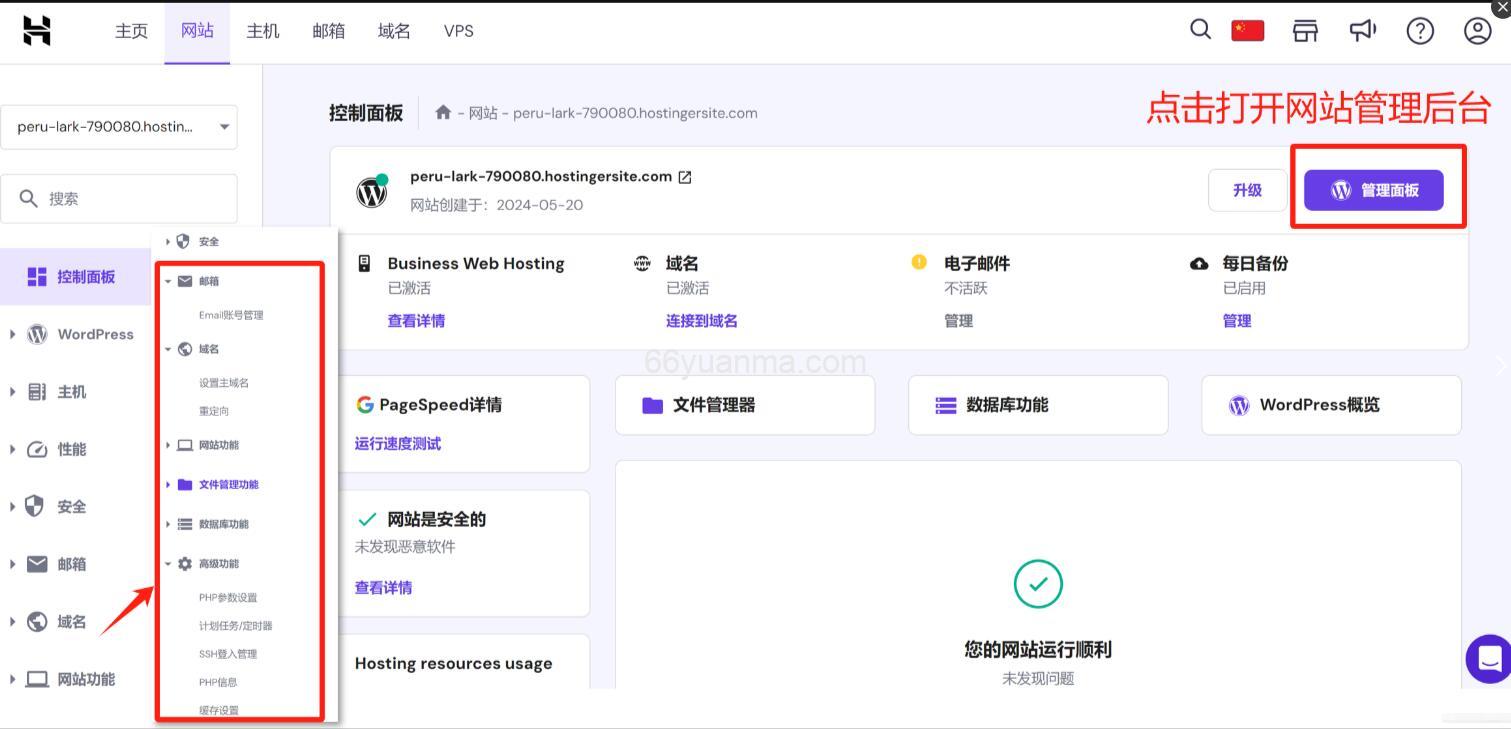Open the account profile icon
The height and width of the screenshot is (729, 1511).
[x=1477, y=30]
